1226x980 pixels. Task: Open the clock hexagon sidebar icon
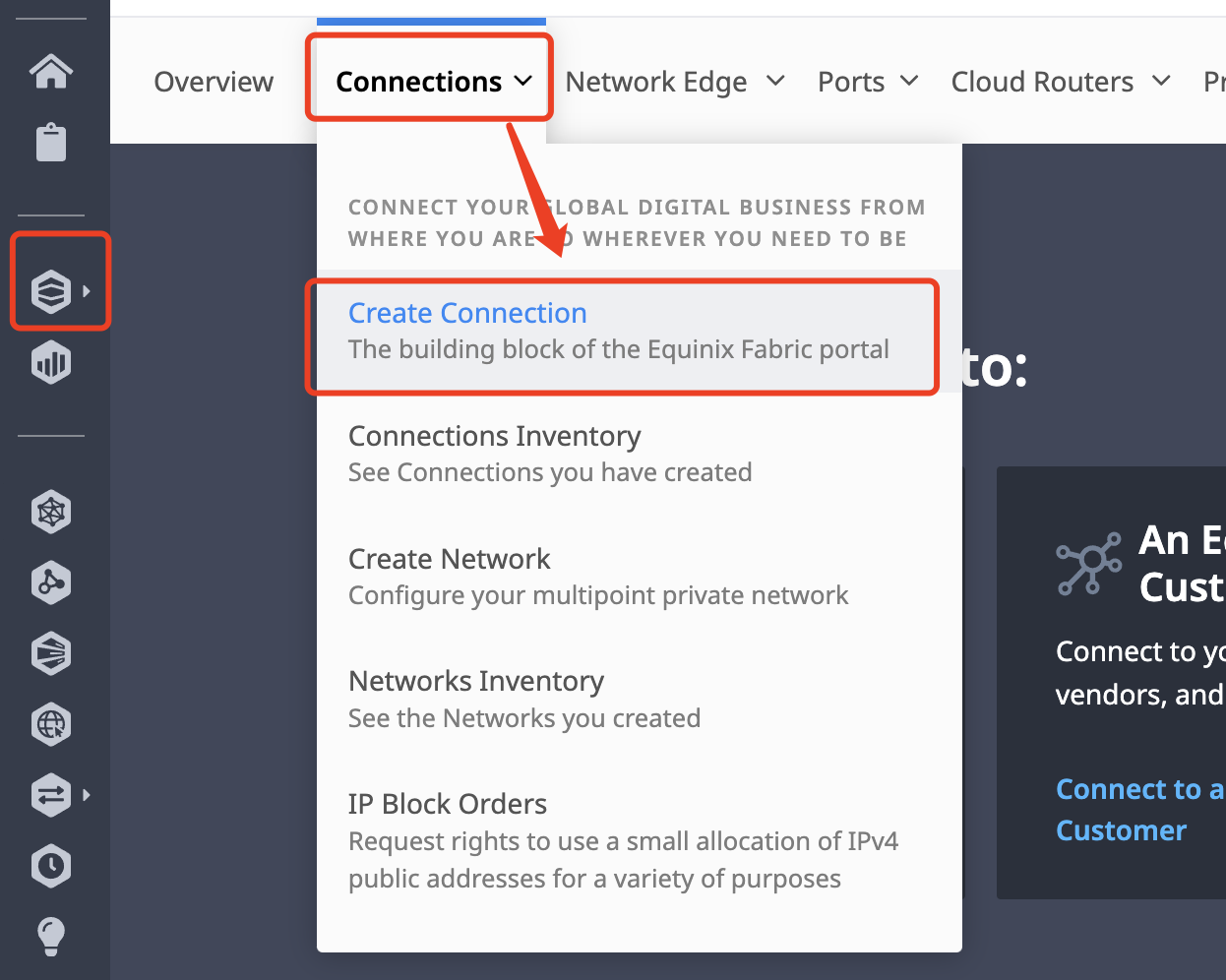tap(51, 866)
